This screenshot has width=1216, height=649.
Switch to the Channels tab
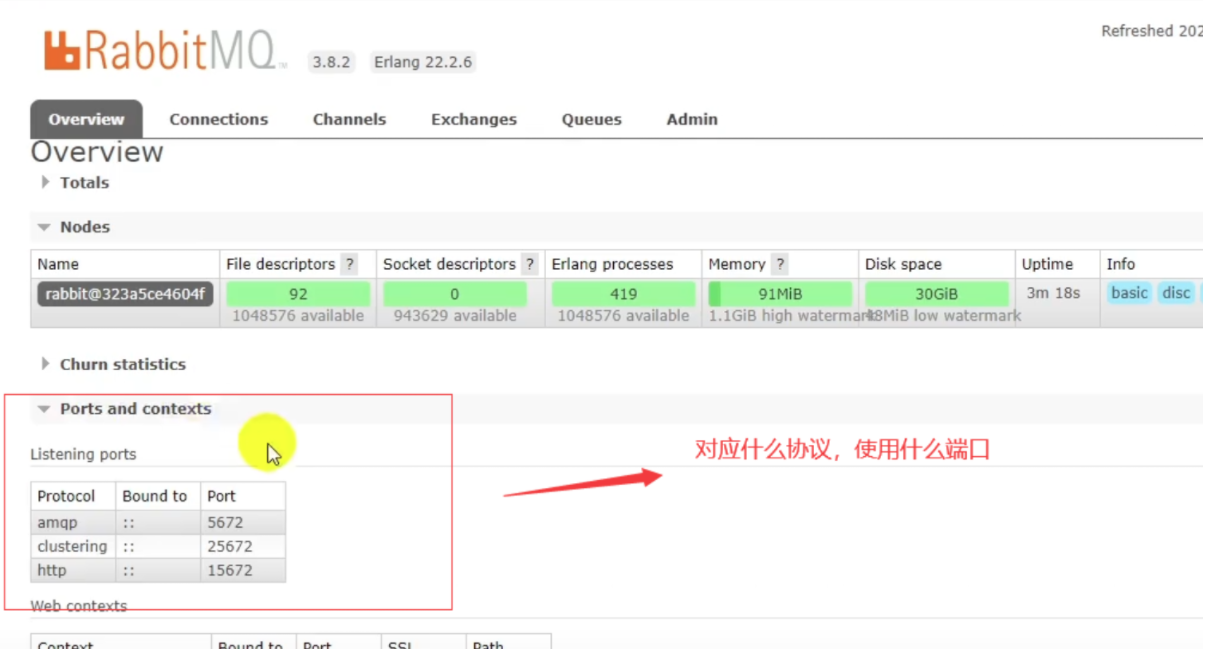pos(349,119)
